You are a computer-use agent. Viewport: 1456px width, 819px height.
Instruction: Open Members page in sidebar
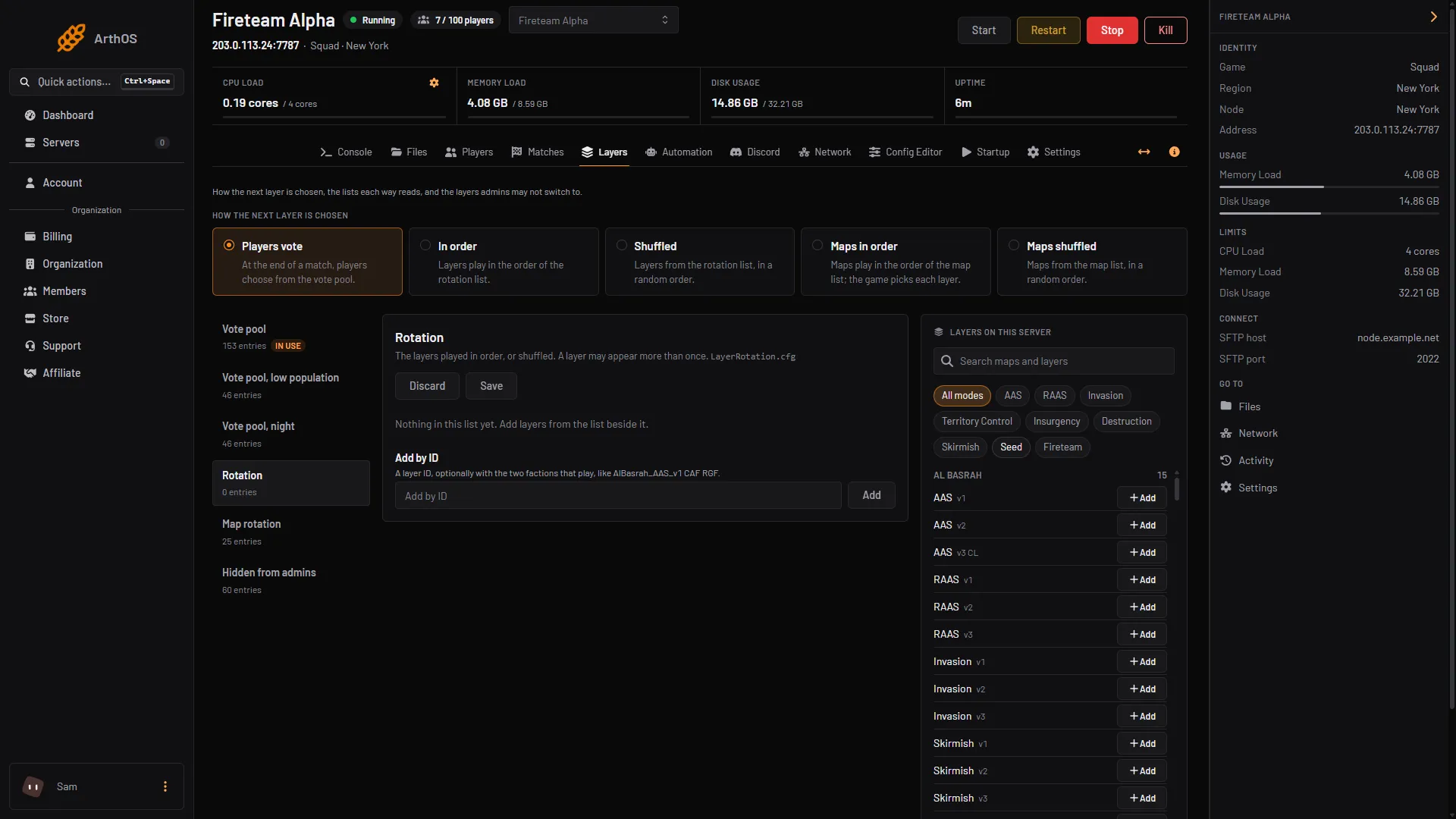[96, 291]
